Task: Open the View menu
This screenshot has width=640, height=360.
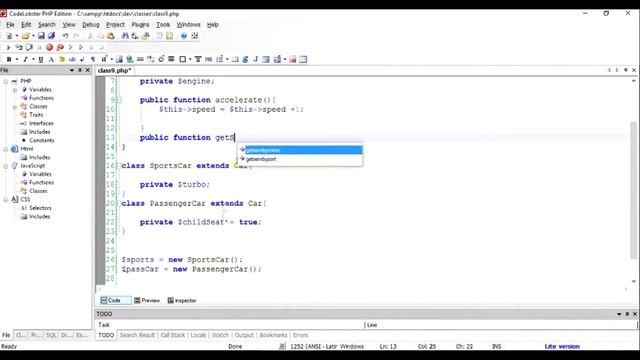Action: tap(69, 25)
